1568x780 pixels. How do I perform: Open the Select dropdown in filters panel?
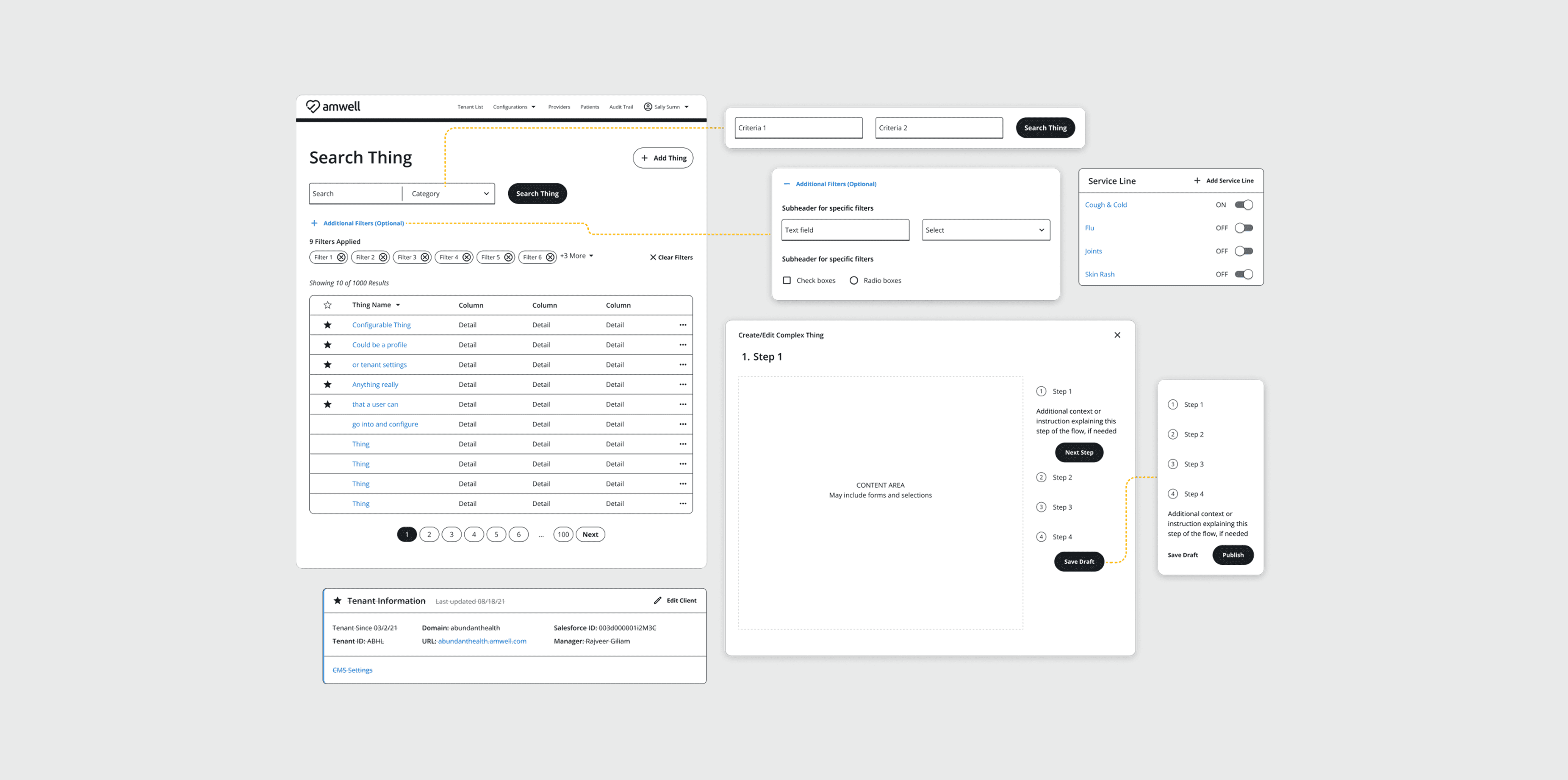[986, 230]
